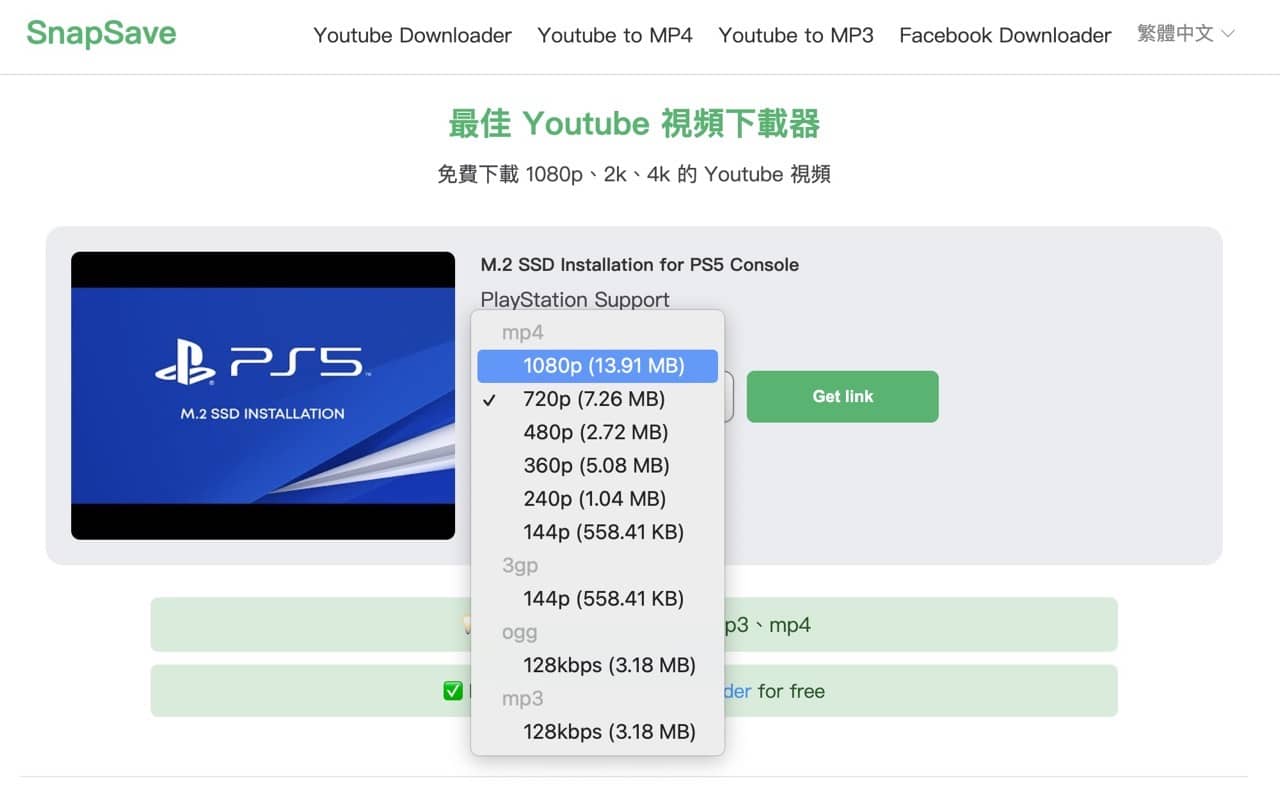Select 1080p (13.91 MB) mp4 option
Screen dimensions: 1280x794
pos(597,366)
